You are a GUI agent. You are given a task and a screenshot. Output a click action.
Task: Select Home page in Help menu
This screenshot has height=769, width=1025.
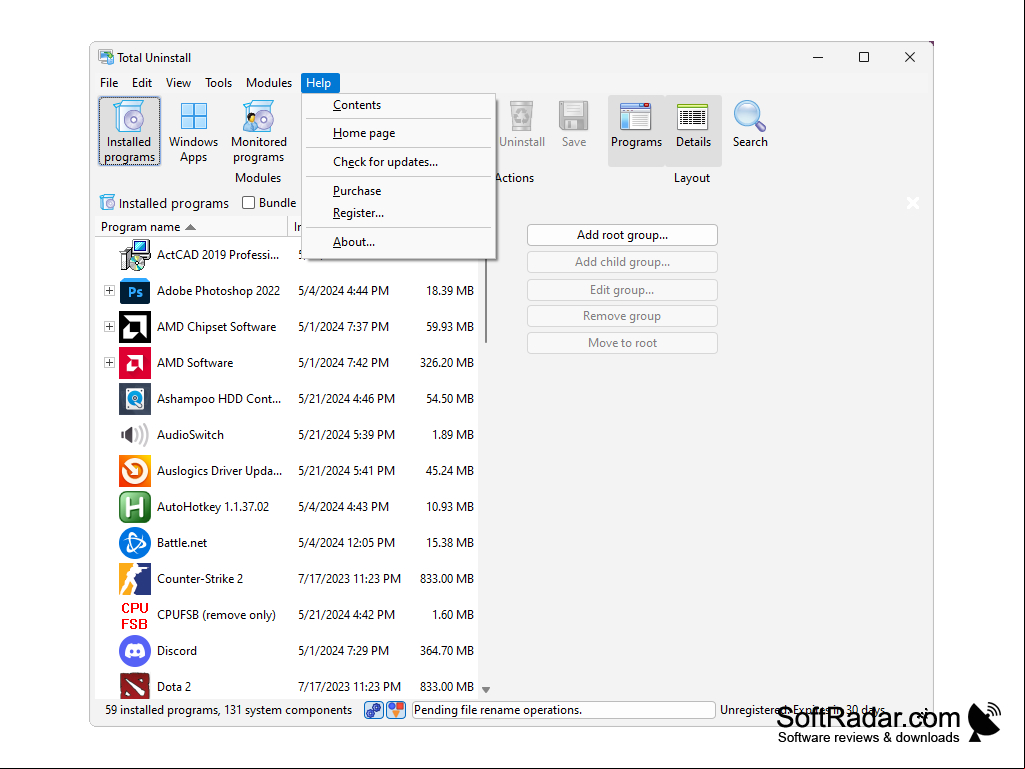398,133
